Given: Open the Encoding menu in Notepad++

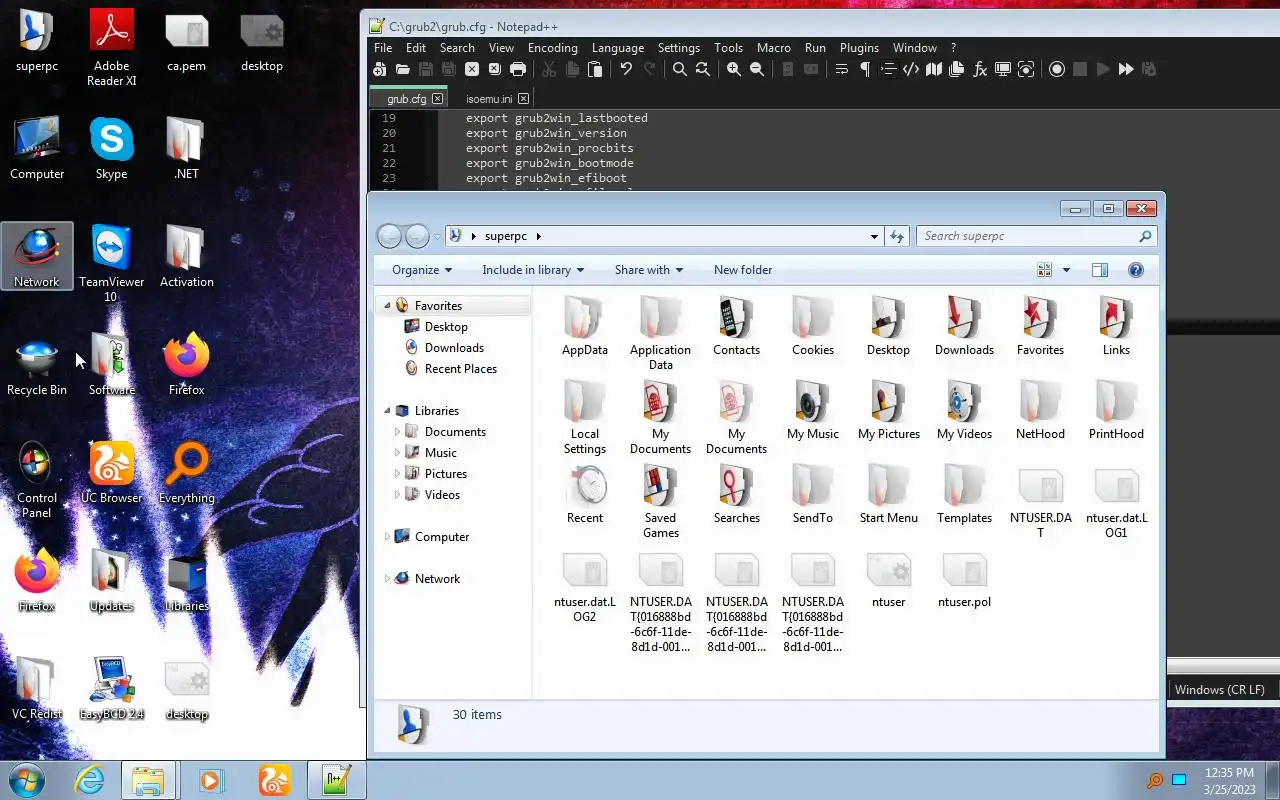Looking at the screenshot, I should (553, 48).
